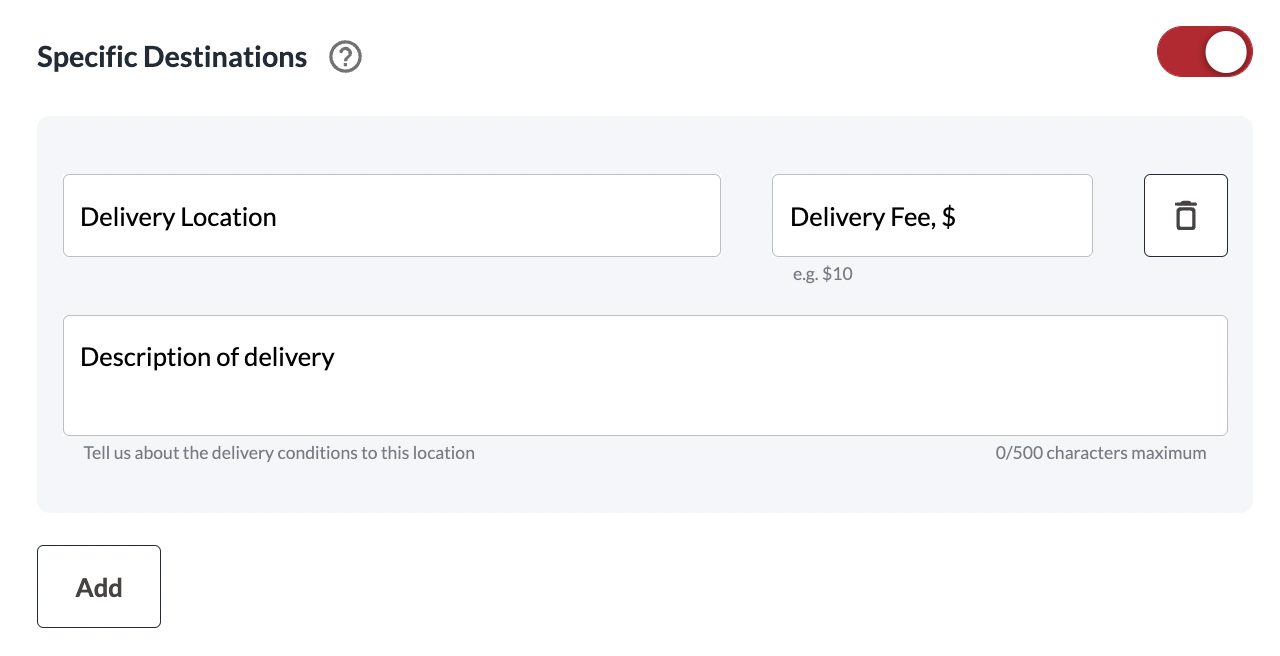Open the help tooltip beside Specific Destinations
This screenshot has height=656, width=1280.
pos(345,57)
